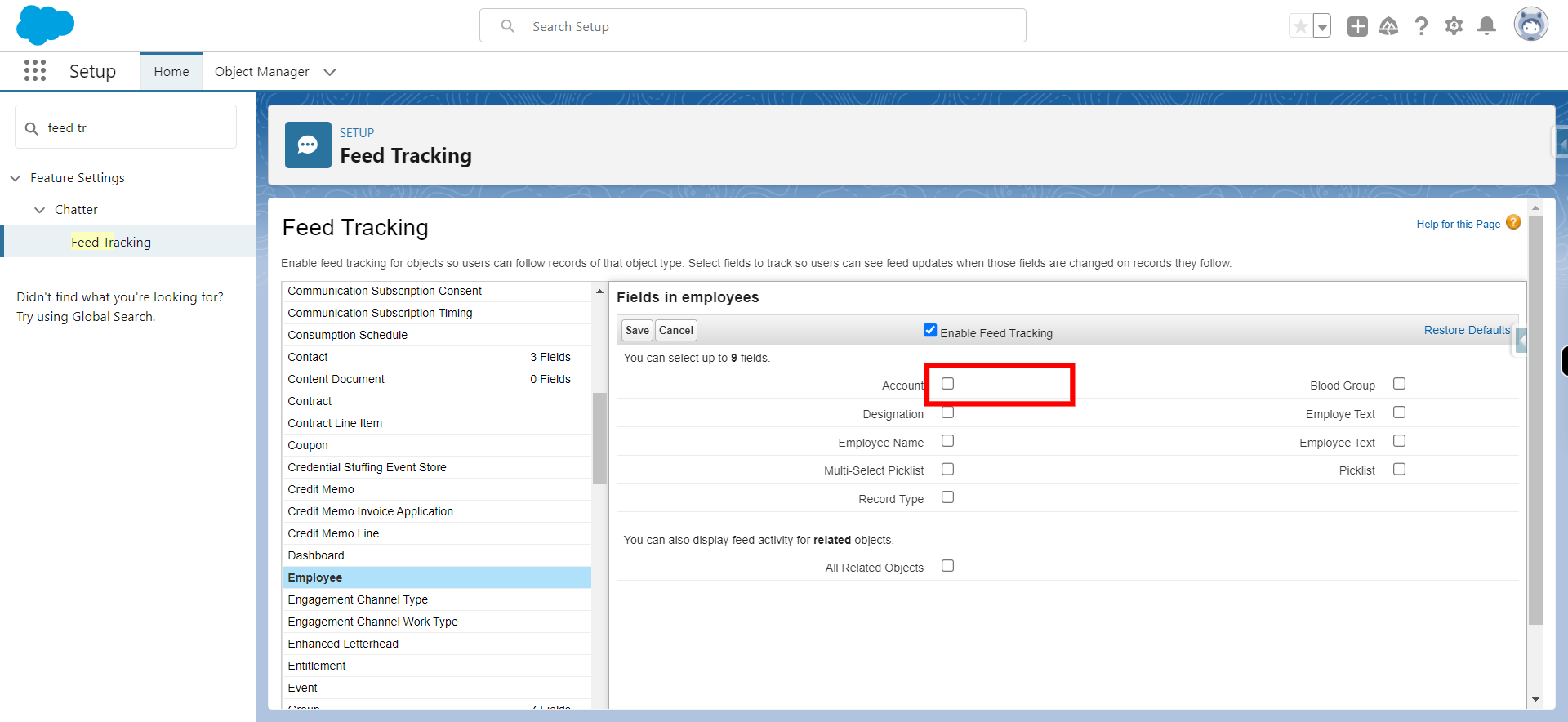Select the Event object
Screen dimensions: 1568x722
[x=437, y=688]
